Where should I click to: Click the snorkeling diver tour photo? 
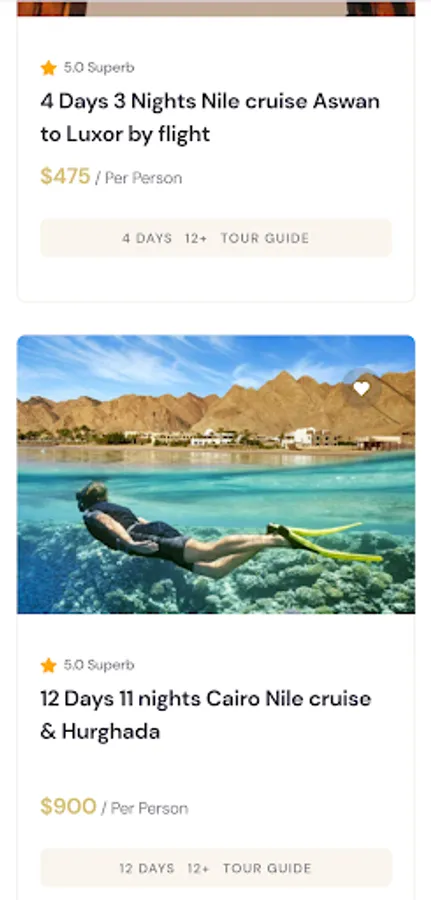pos(216,474)
